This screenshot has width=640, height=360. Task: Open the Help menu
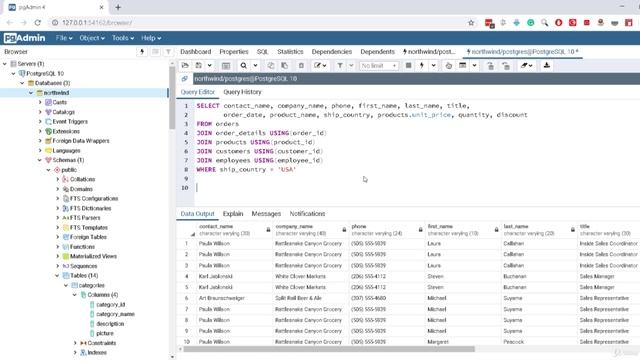pyautogui.click(x=151, y=38)
